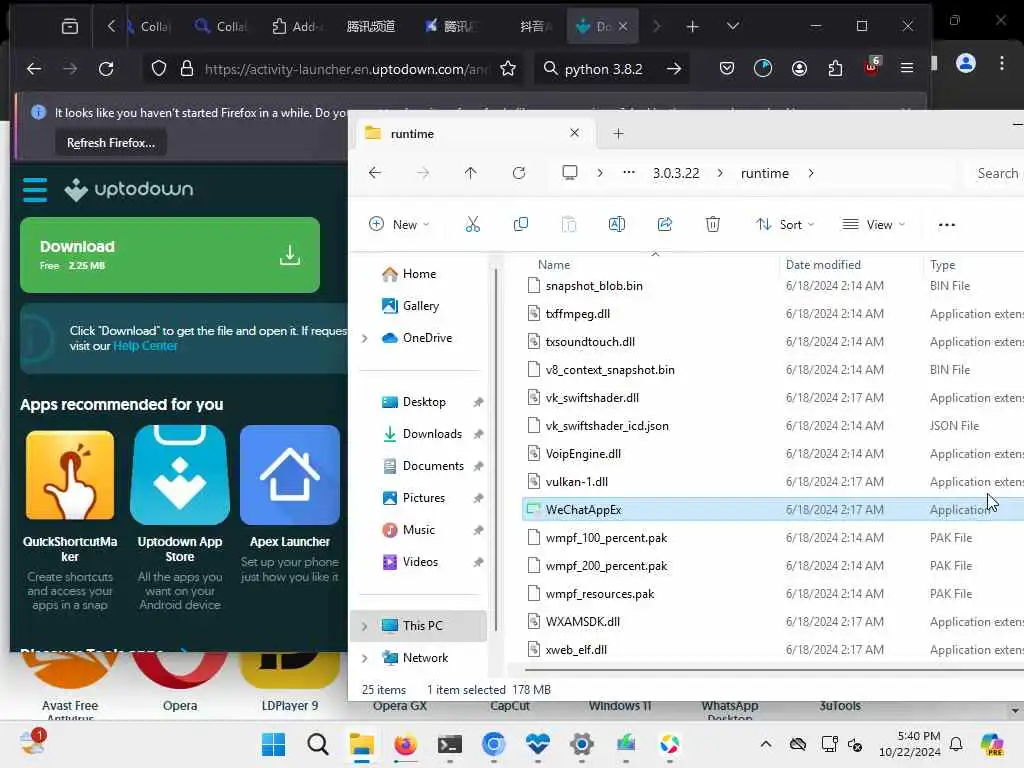This screenshot has width=1024, height=768.
Task: Click the Share icon in File Explorer toolbar
Action: (x=665, y=225)
